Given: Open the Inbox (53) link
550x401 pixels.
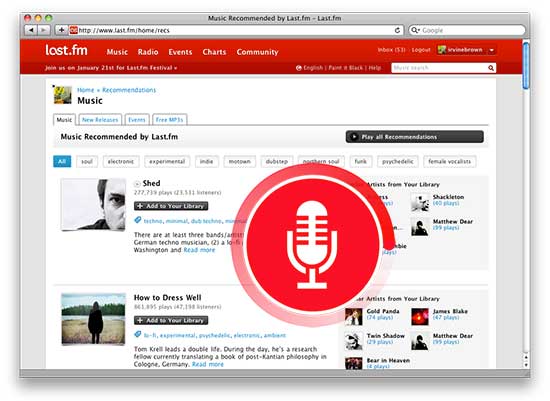Looking at the screenshot, I should click(391, 50).
